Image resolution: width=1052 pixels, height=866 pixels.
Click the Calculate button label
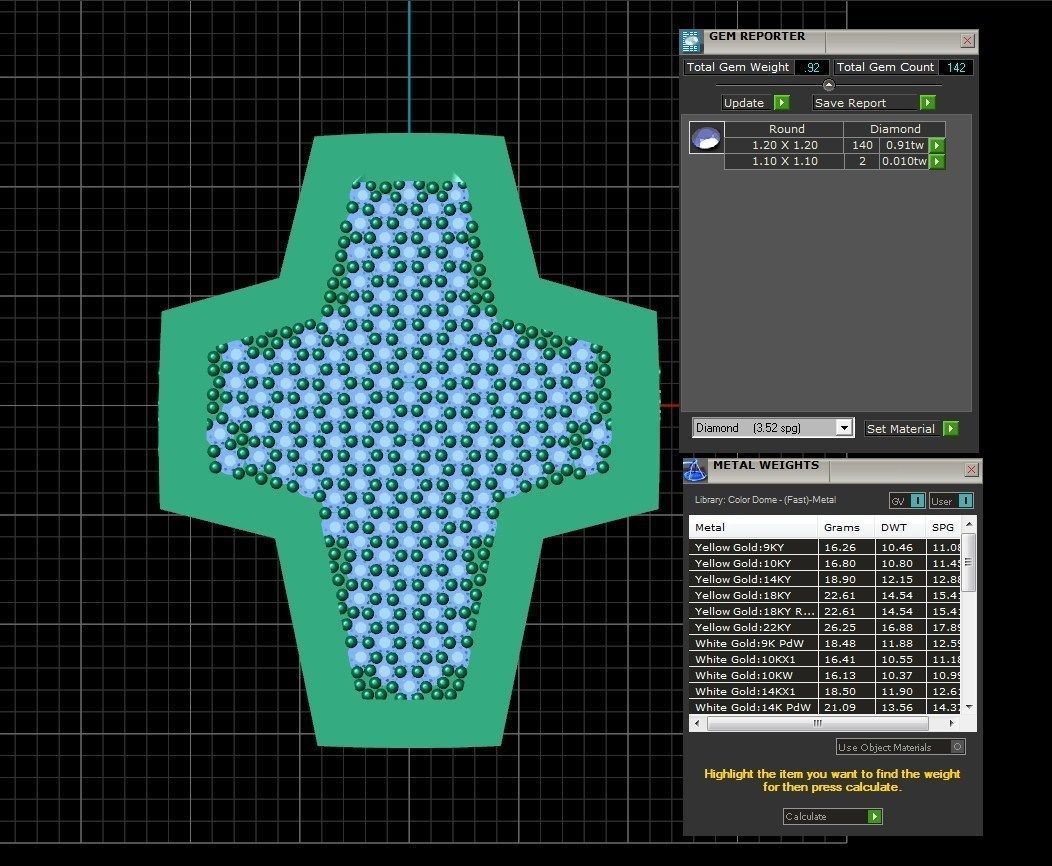click(806, 816)
